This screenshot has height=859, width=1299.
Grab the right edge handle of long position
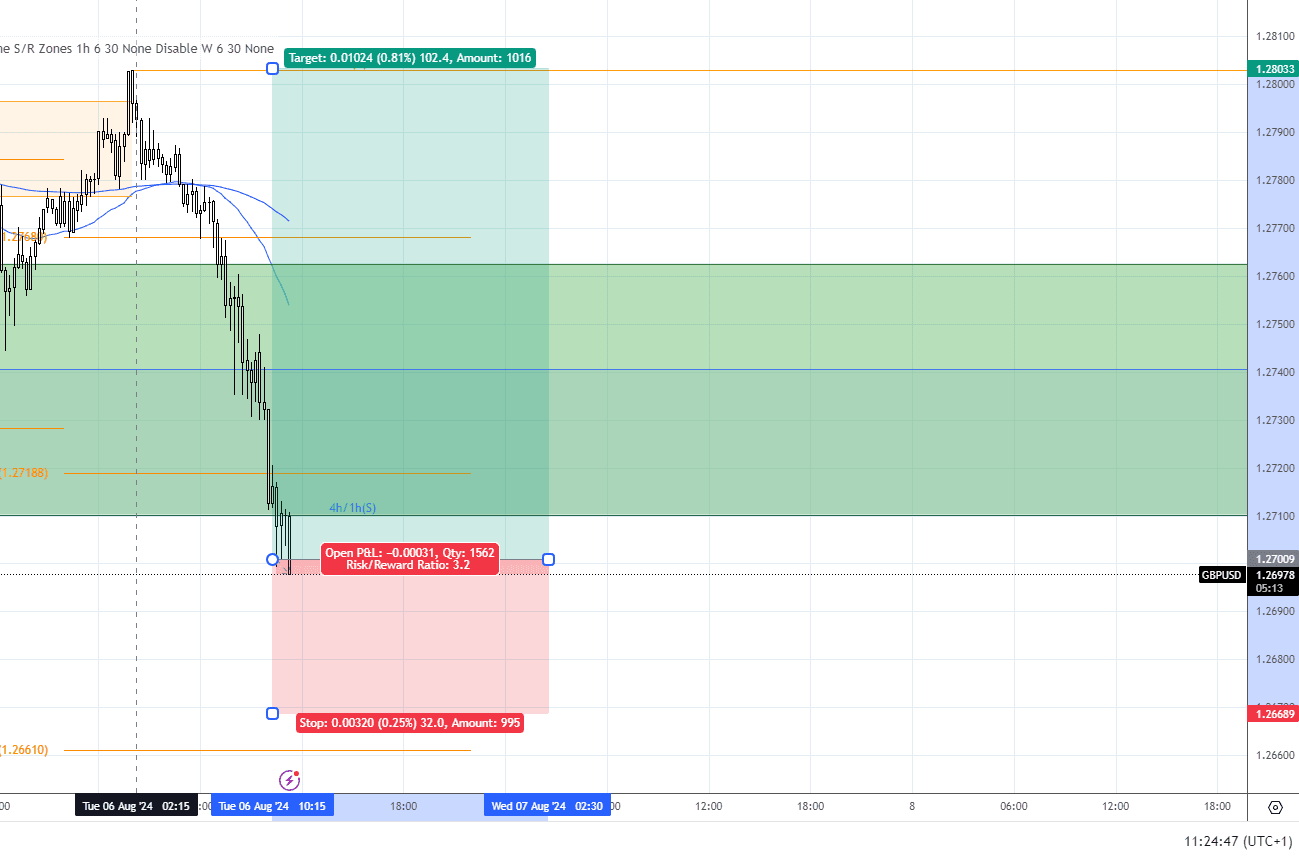click(x=548, y=559)
